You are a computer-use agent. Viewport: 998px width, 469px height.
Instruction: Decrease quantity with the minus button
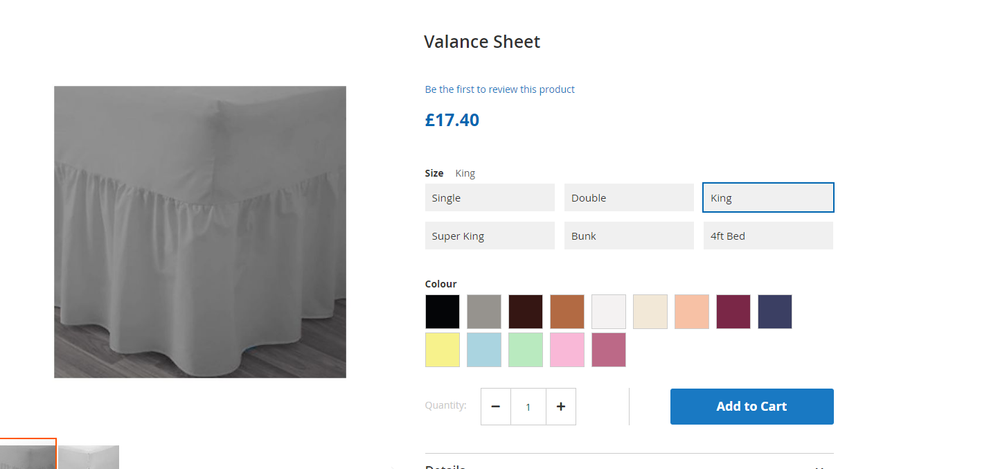point(496,407)
